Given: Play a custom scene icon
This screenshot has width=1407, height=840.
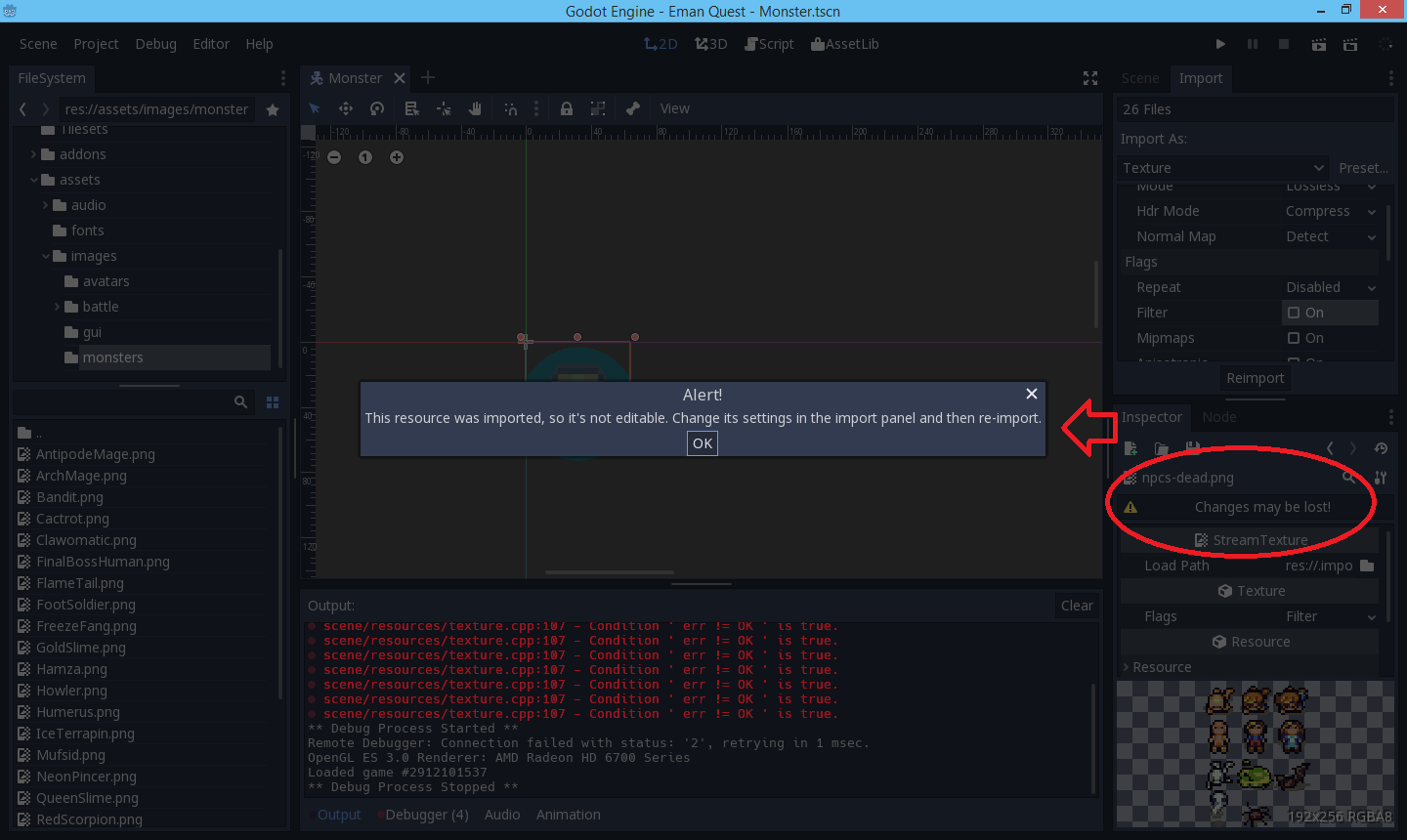Looking at the screenshot, I should click(1350, 44).
